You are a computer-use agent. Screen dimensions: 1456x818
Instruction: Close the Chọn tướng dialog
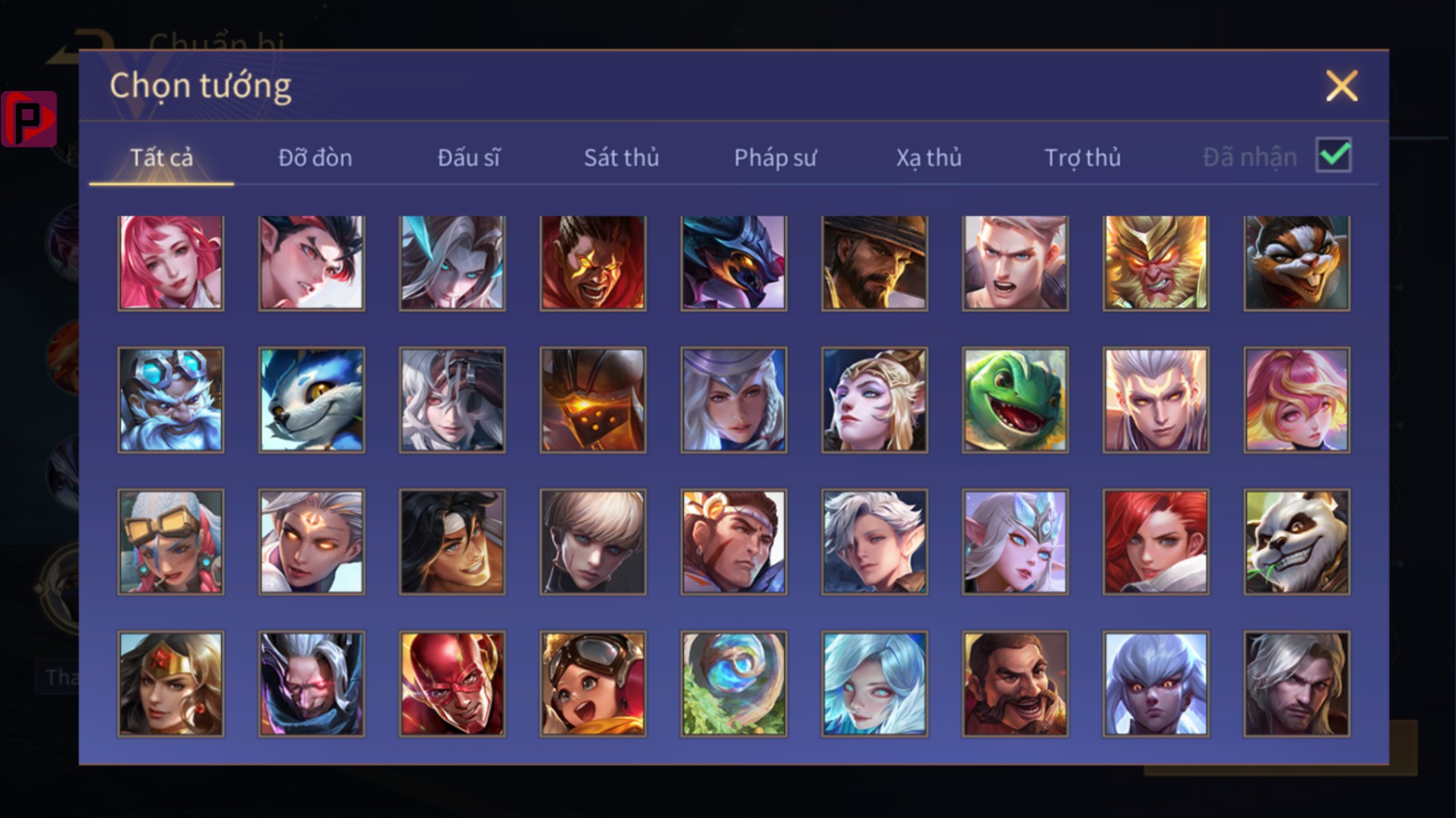[1341, 86]
